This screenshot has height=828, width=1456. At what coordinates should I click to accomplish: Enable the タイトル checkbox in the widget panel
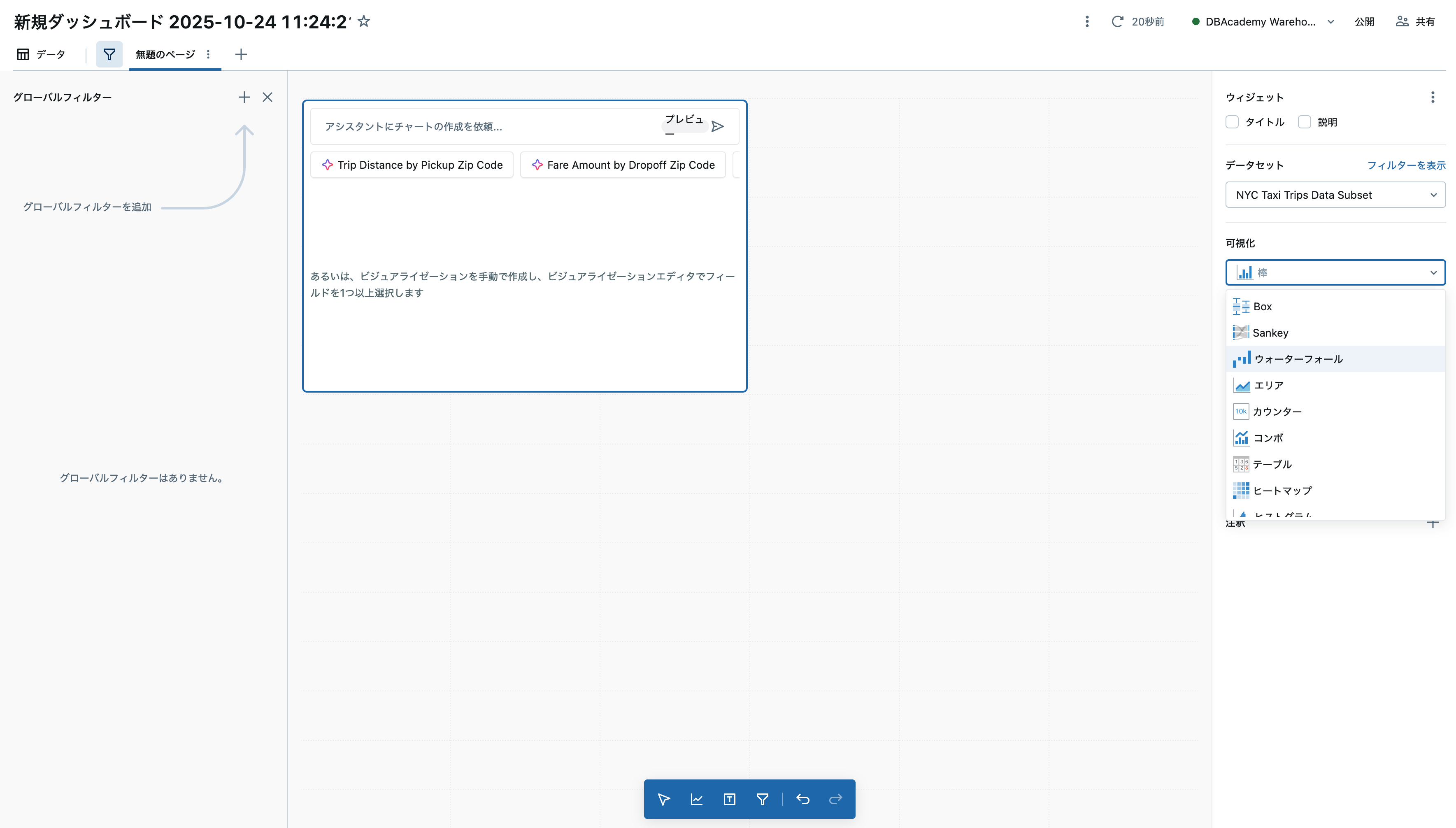(x=1233, y=122)
